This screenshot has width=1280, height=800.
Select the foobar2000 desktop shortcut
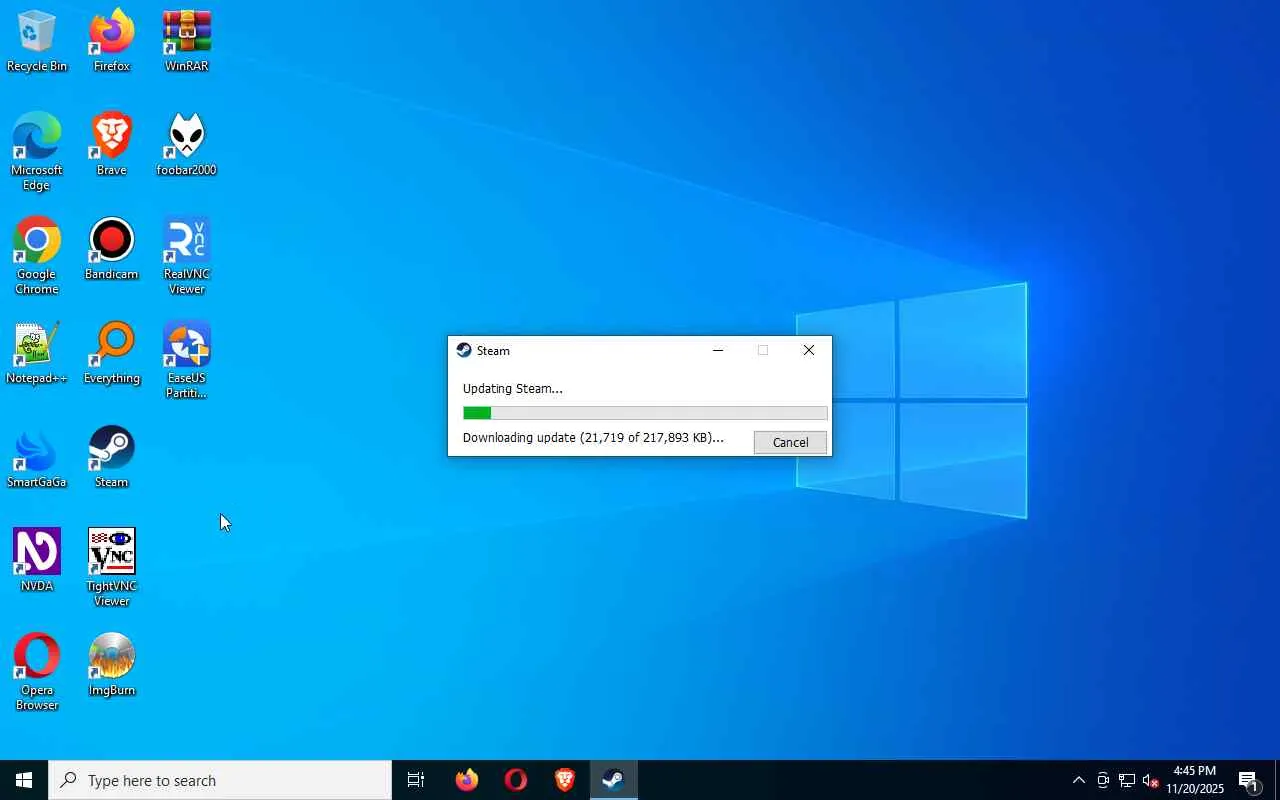point(187,146)
